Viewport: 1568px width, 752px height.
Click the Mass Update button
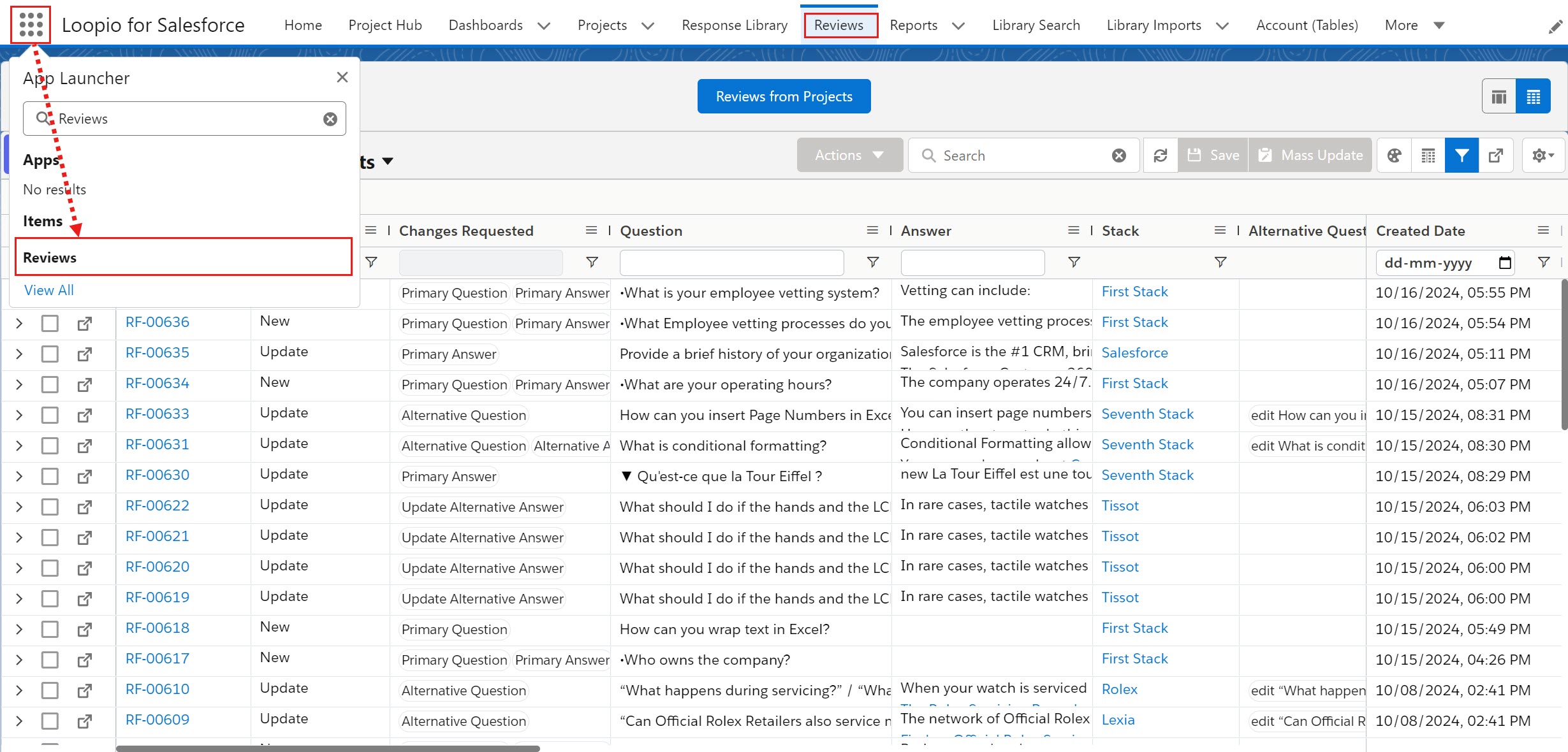coord(1310,155)
